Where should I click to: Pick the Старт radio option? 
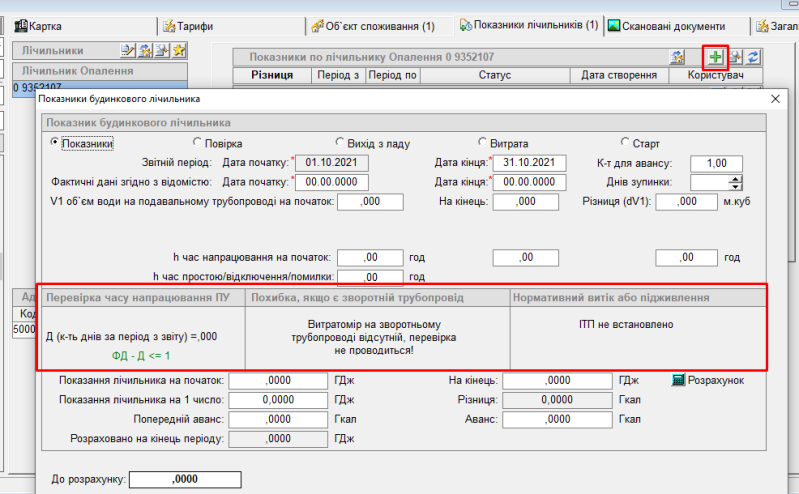625,143
